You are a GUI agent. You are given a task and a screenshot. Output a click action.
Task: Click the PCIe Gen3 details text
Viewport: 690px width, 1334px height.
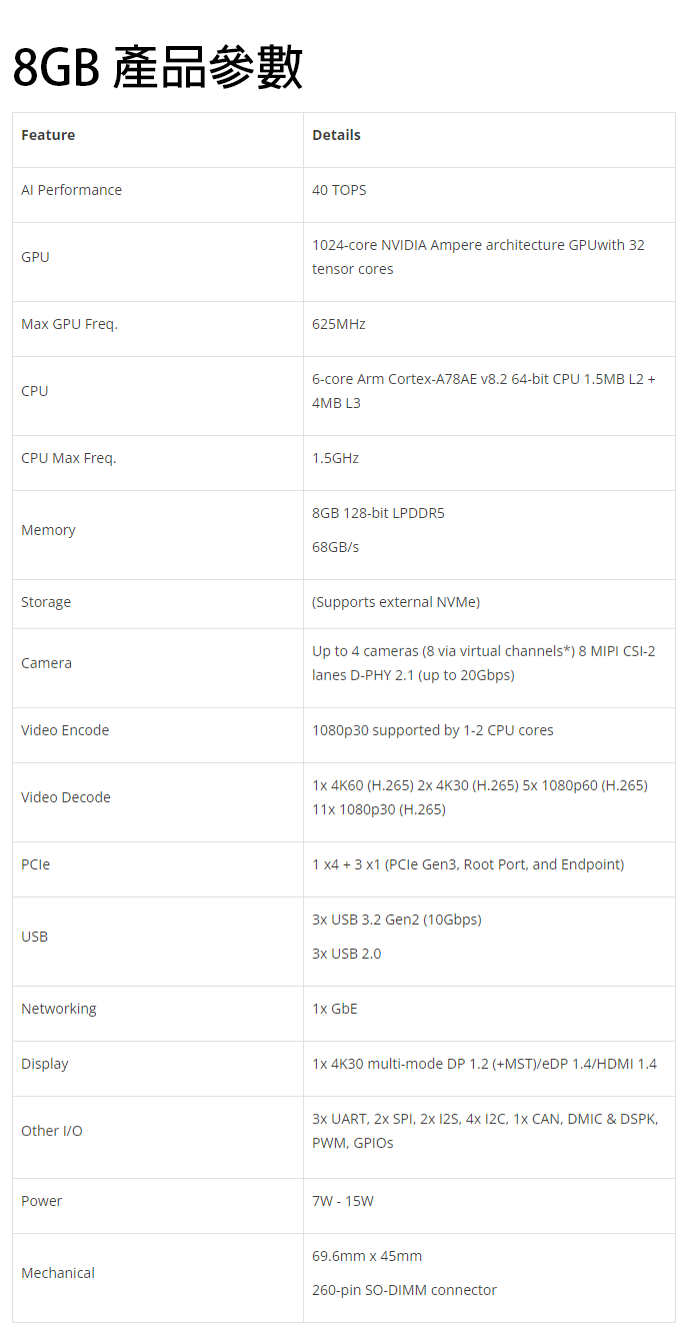tap(468, 864)
